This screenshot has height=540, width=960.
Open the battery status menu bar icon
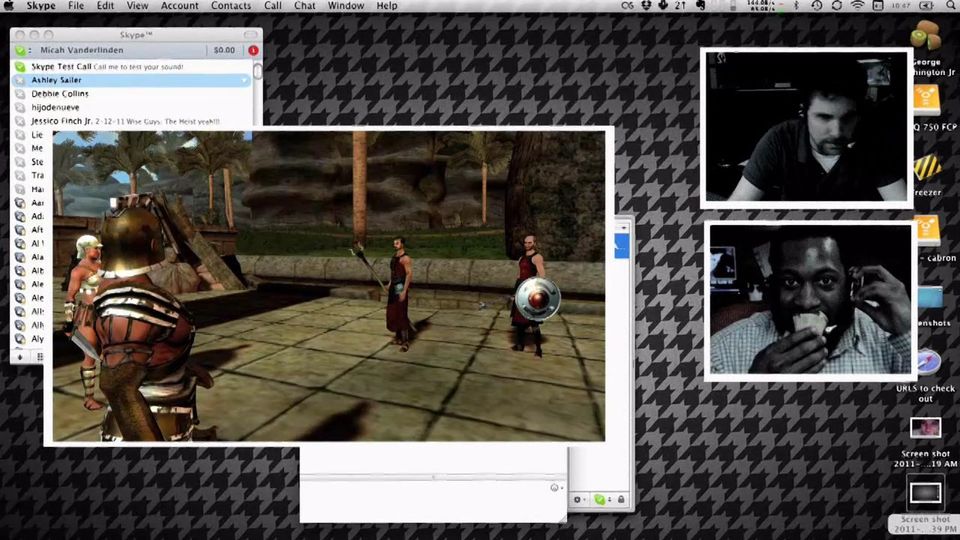[927, 6]
